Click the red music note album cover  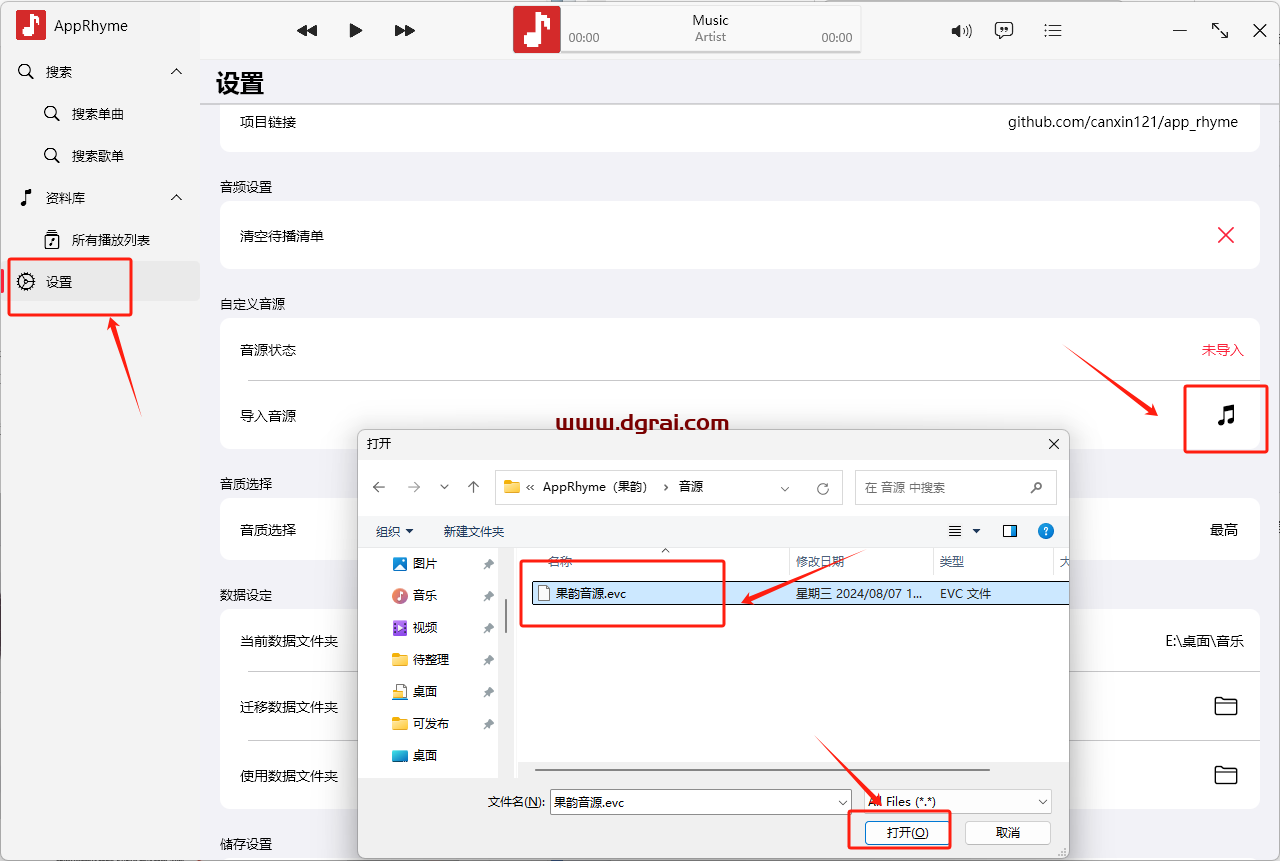coord(537,29)
